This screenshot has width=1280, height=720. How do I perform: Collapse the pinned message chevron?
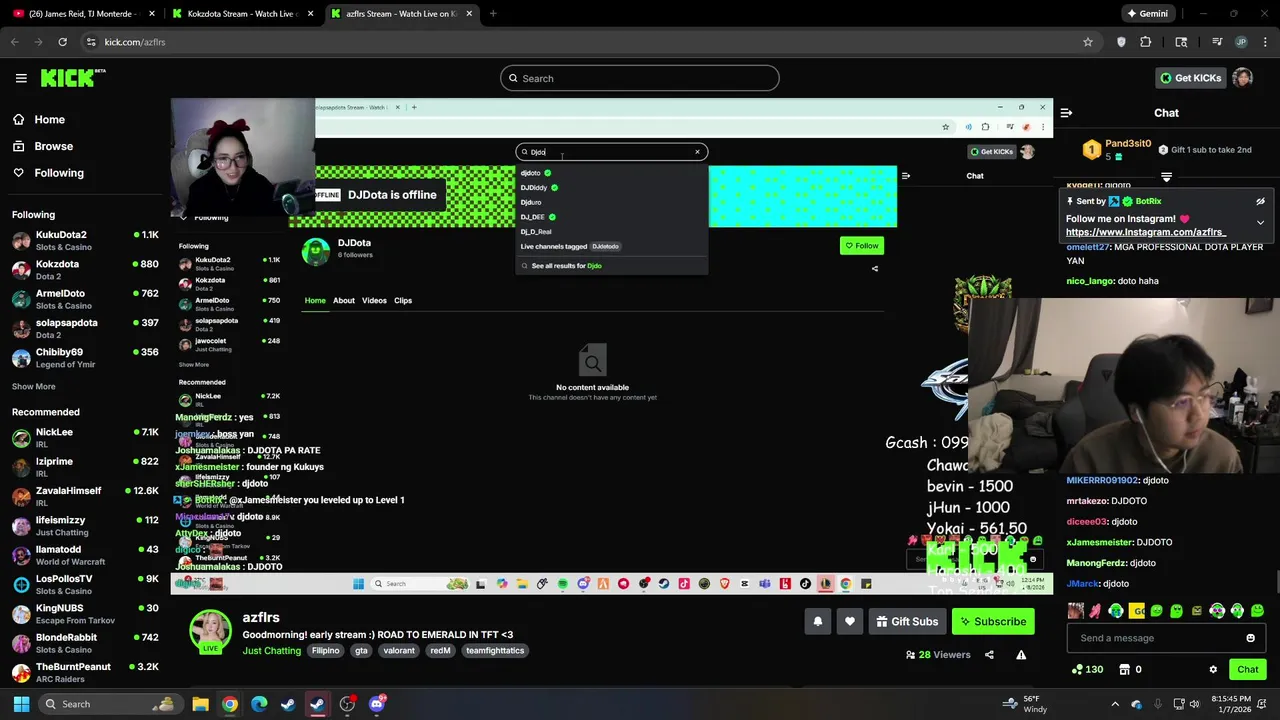[x=1260, y=222]
